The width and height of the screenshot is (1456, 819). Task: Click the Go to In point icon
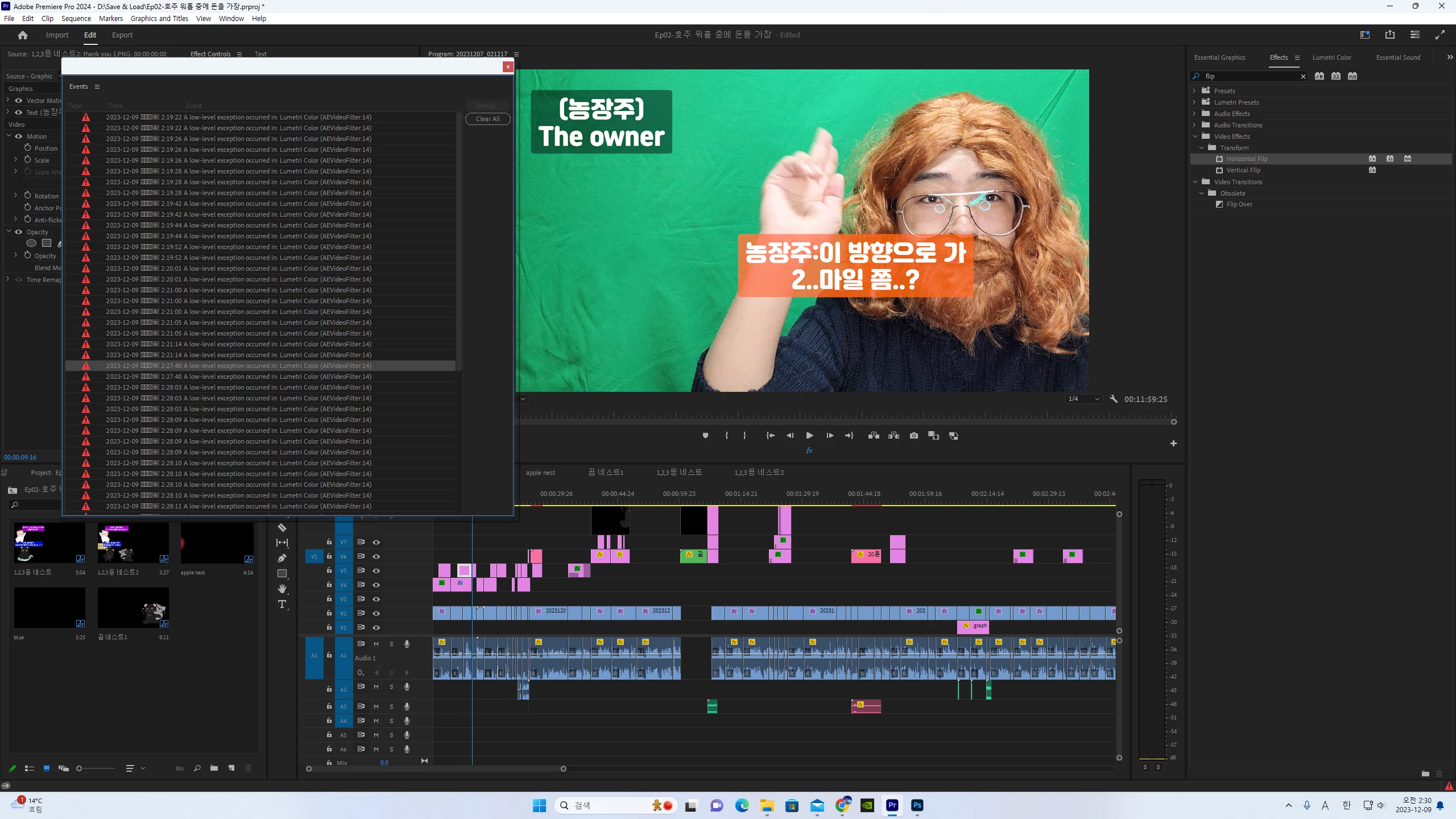click(770, 436)
